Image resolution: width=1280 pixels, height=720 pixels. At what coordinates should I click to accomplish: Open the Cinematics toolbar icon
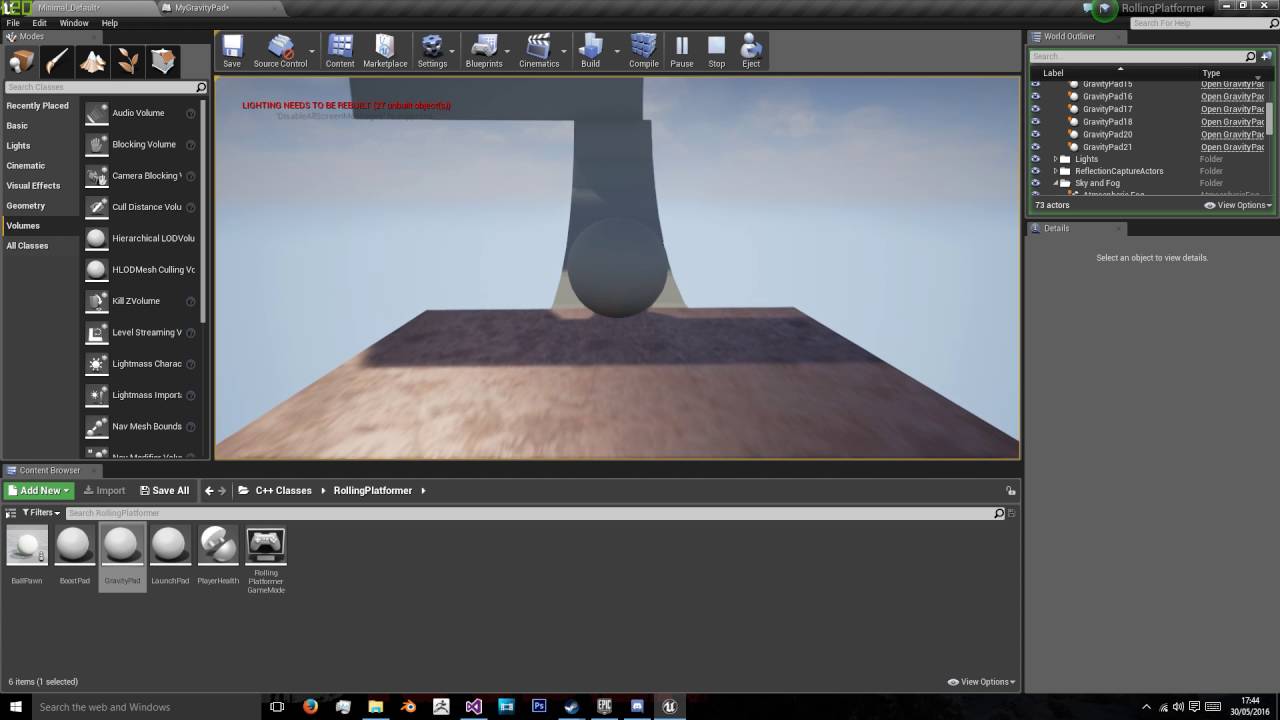(x=539, y=51)
